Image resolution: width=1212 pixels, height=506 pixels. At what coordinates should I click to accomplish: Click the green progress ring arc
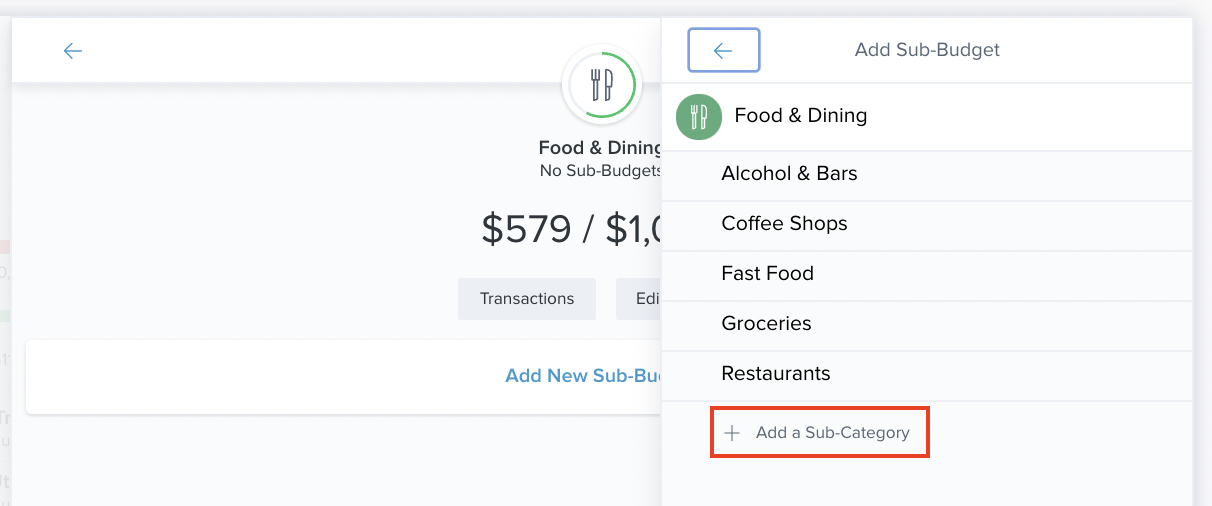634,86
